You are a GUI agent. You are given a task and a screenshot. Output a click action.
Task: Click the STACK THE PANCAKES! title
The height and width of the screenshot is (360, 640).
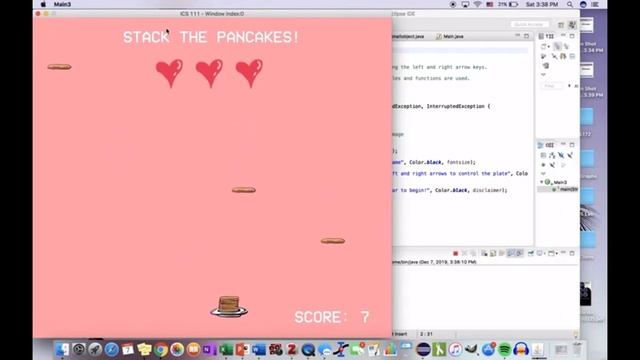211,37
